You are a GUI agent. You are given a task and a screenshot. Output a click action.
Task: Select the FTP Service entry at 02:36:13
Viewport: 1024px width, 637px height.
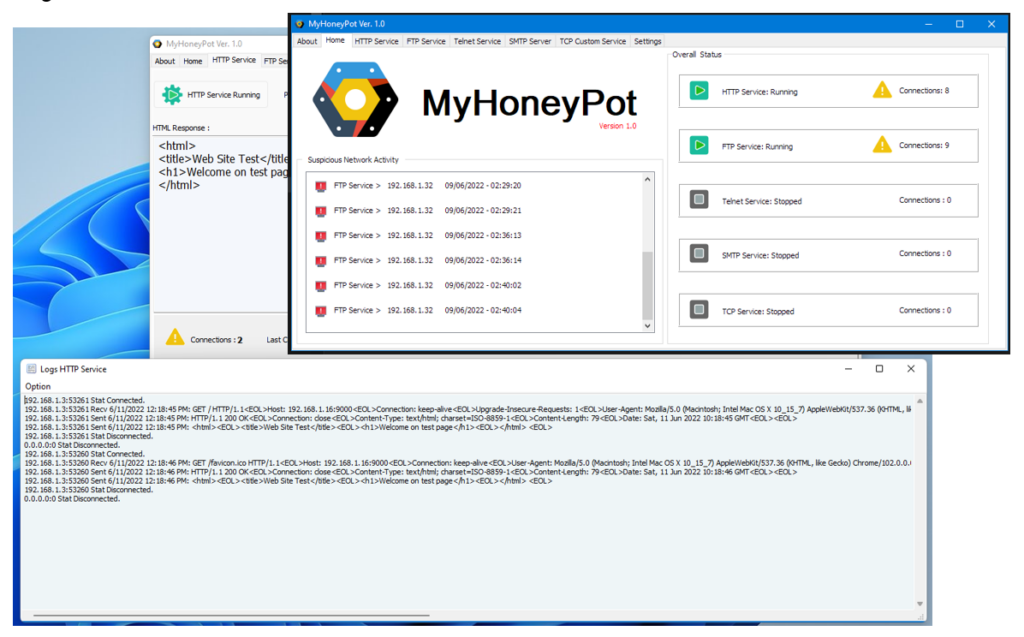click(x=428, y=235)
